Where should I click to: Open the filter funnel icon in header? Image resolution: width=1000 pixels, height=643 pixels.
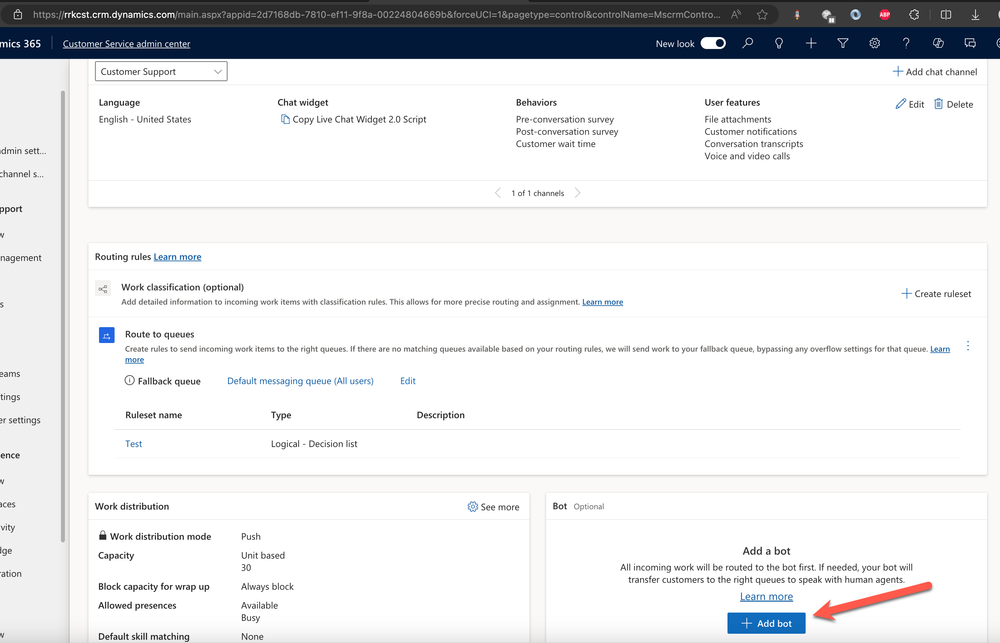click(x=843, y=43)
